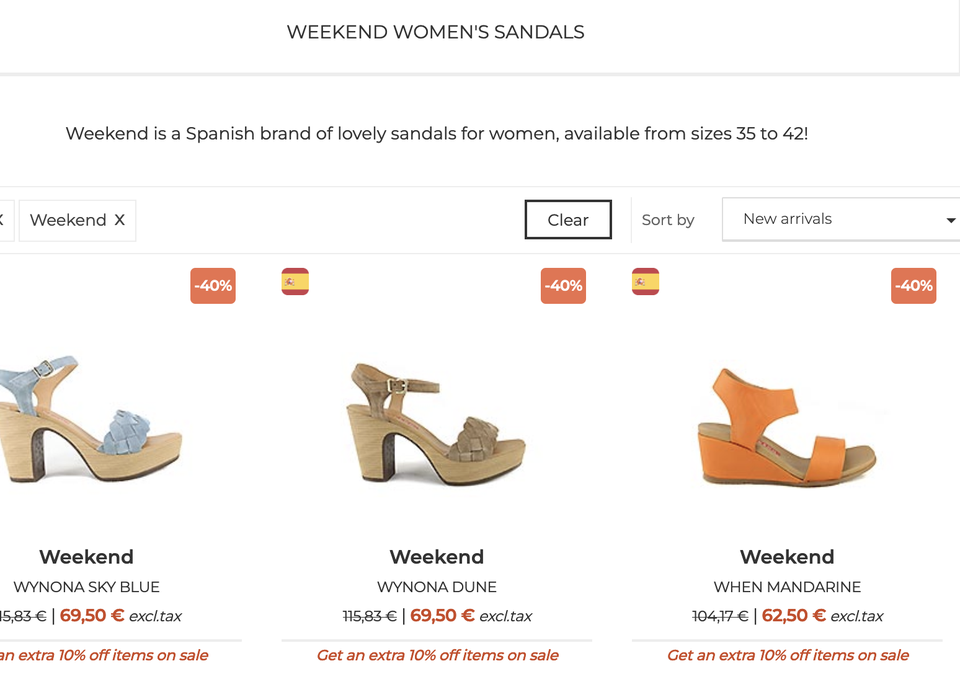
Task: Click -40% badge on When Mandarine
Action: pos(913,286)
